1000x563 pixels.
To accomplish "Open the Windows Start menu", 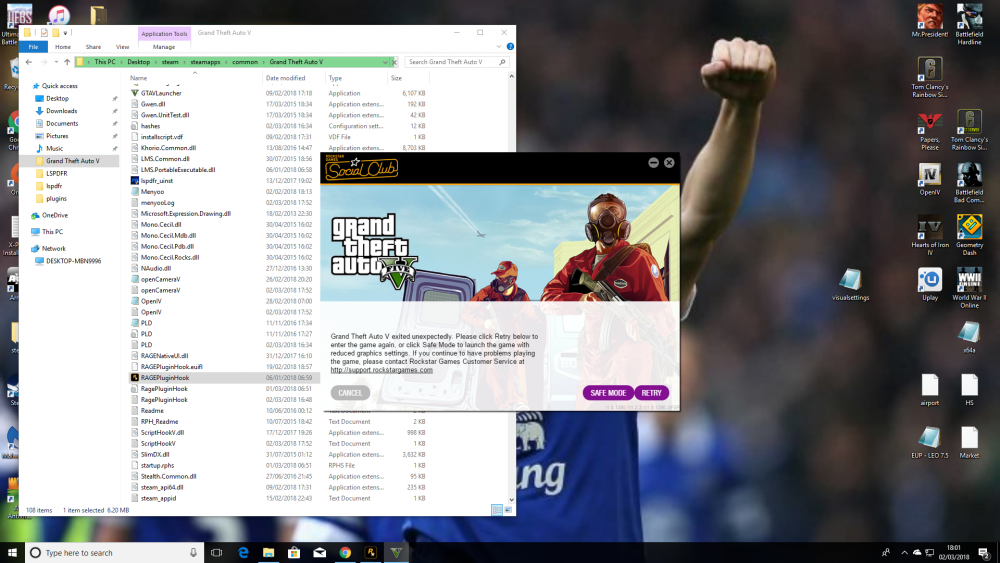I will point(11,553).
